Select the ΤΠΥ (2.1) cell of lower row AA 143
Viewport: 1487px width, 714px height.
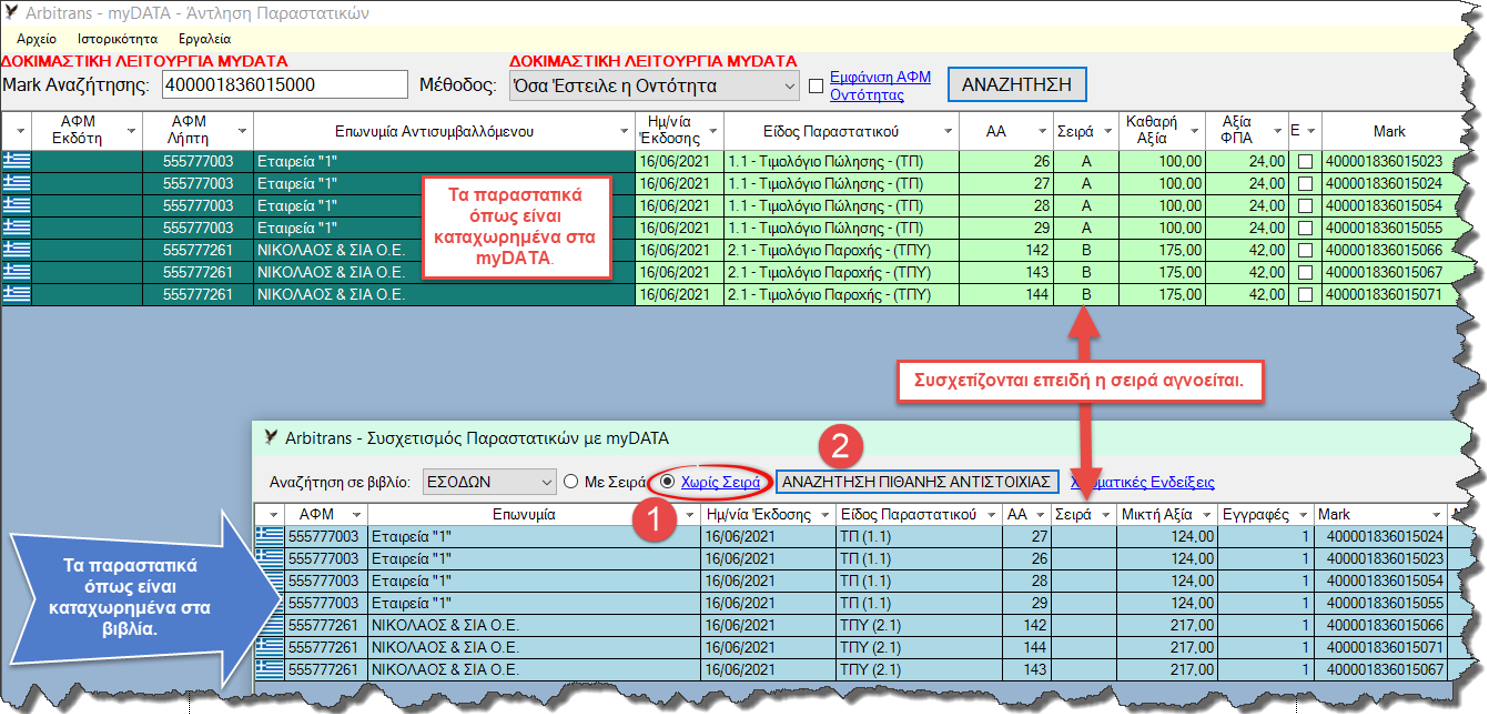(x=920, y=670)
